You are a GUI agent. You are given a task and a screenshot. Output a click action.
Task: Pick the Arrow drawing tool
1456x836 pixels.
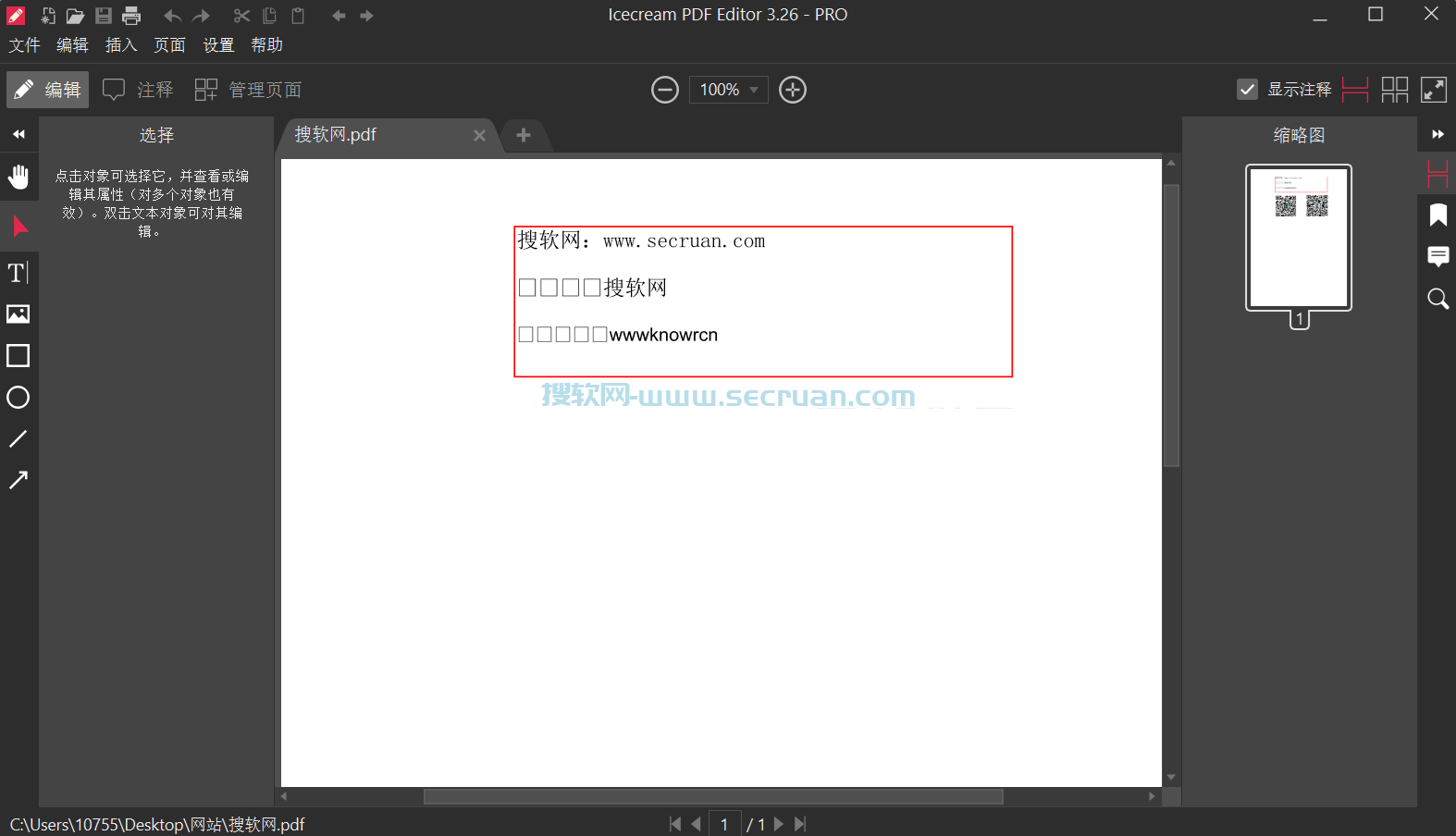(19, 480)
